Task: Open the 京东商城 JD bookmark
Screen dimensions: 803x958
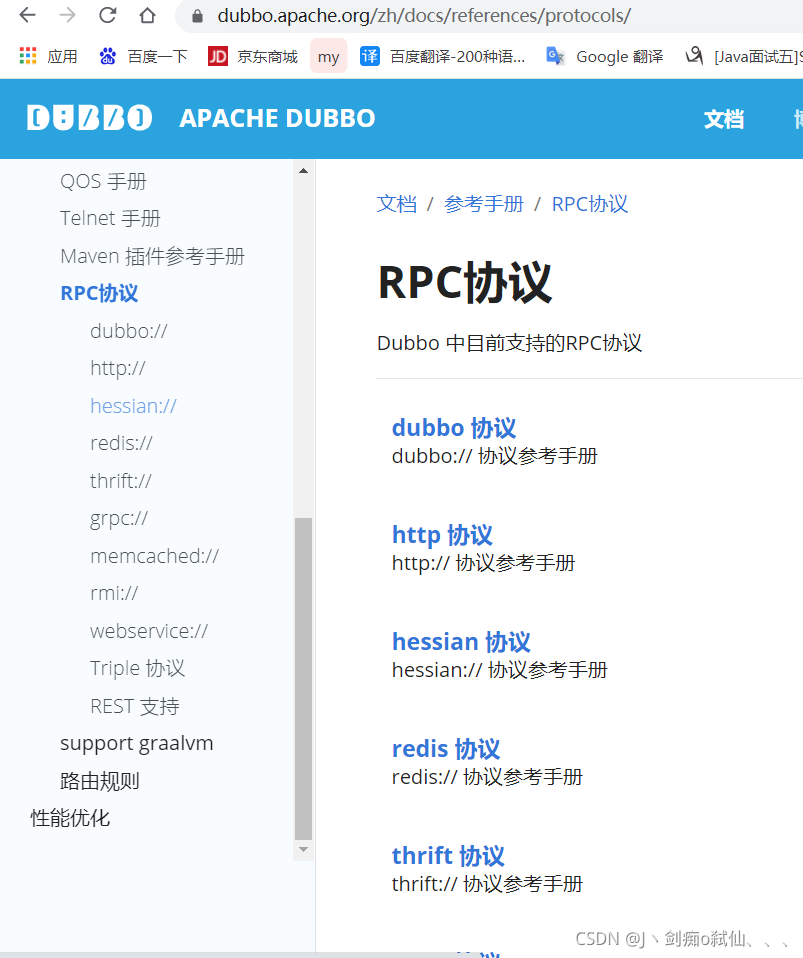Action: click(x=253, y=56)
